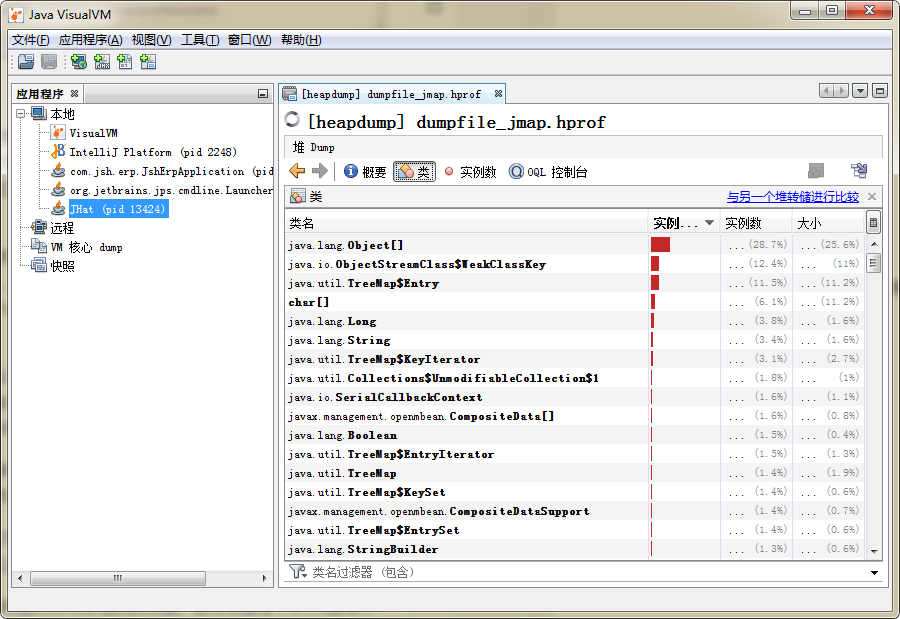Click the 类名过滤器 filter funnel icon

297,571
